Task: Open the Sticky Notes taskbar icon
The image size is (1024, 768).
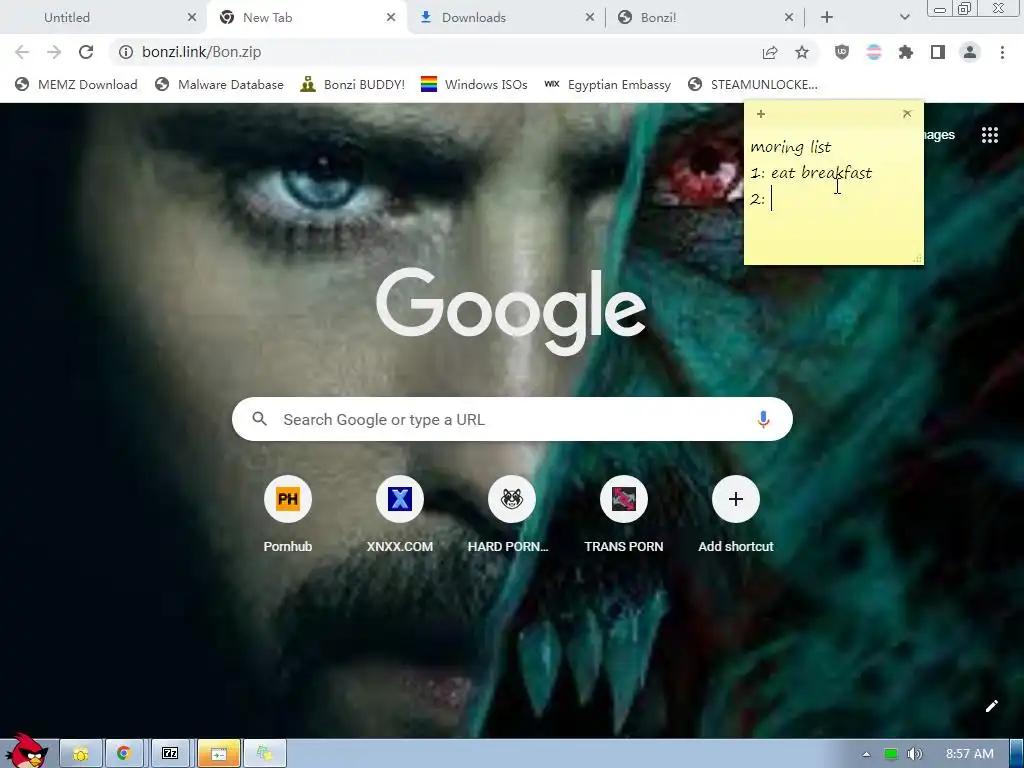Action: coord(264,754)
